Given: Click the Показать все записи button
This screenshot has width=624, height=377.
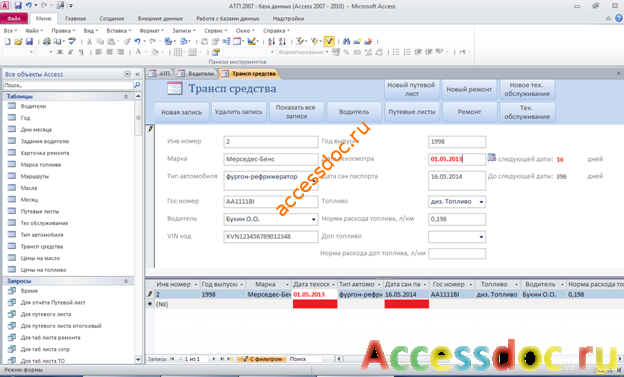Looking at the screenshot, I should coord(296,112).
